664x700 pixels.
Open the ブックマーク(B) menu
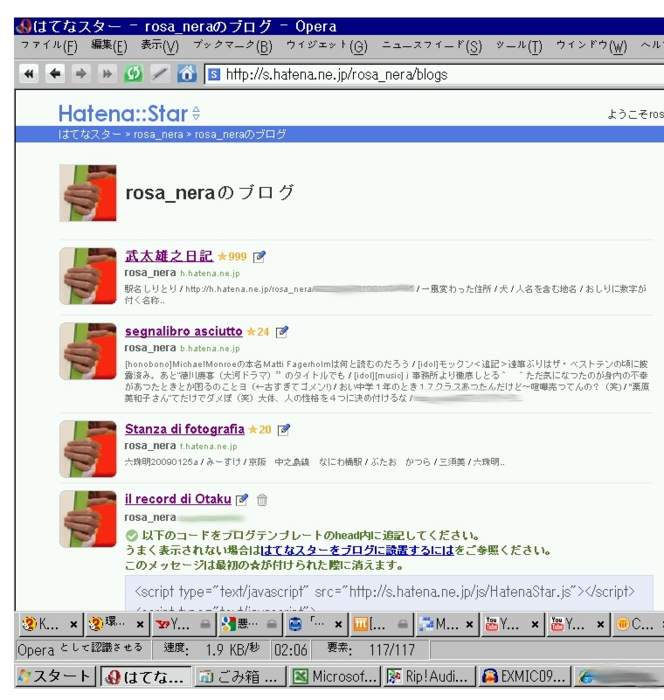[x=233, y=46]
